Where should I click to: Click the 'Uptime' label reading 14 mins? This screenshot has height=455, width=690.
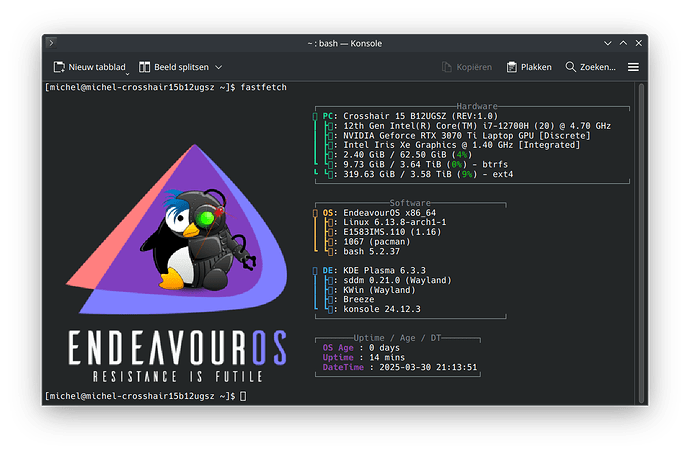(x=338, y=358)
